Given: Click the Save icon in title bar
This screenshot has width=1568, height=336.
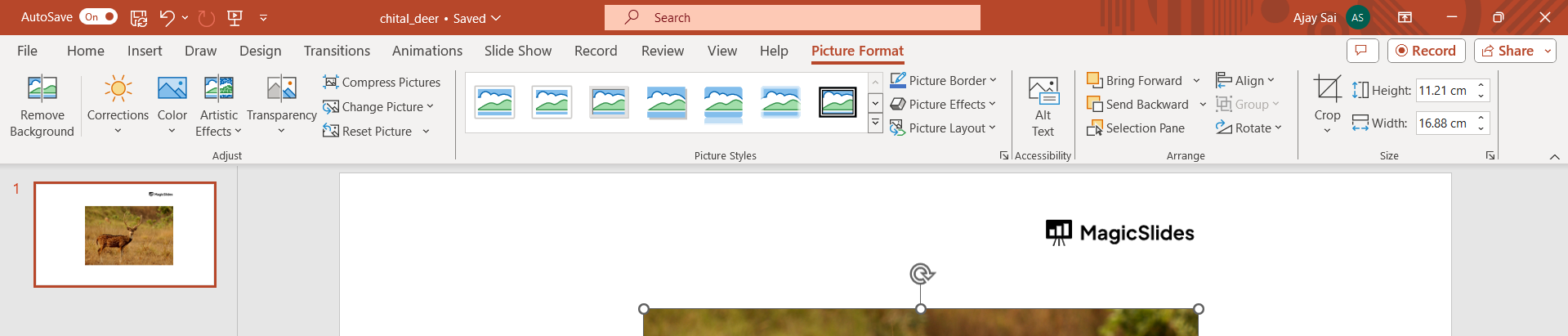Looking at the screenshot, I should coord(139,17).
